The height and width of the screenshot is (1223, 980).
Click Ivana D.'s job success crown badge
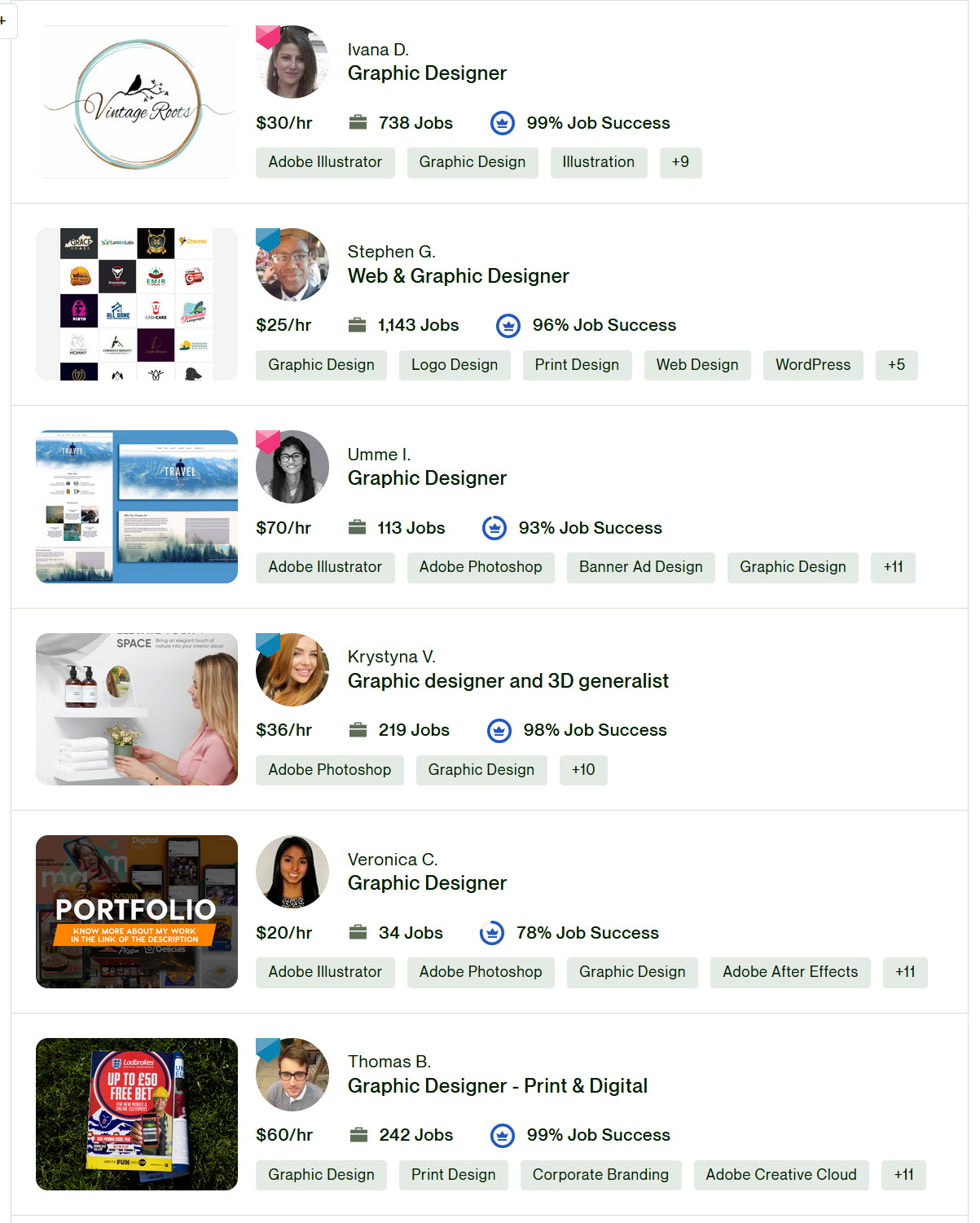[x=502, y=123]
